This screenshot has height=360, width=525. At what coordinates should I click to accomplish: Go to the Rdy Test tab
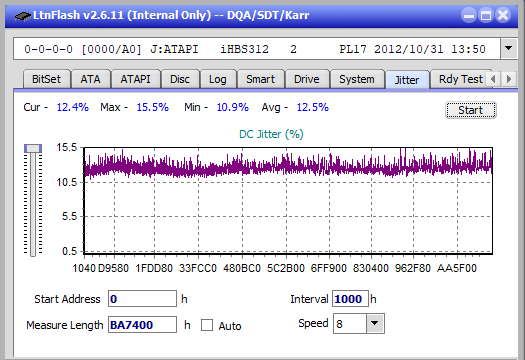point(461,79)
